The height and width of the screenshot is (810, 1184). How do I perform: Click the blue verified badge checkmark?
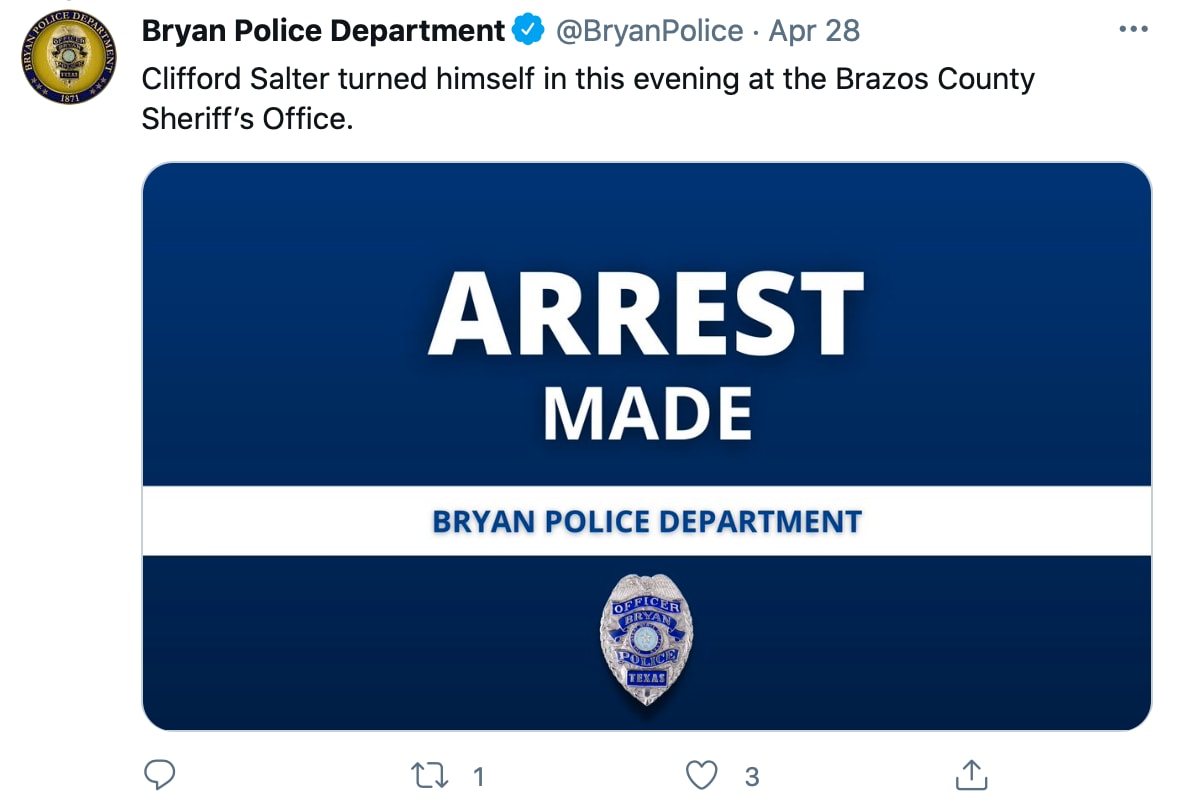coord(527,31)
